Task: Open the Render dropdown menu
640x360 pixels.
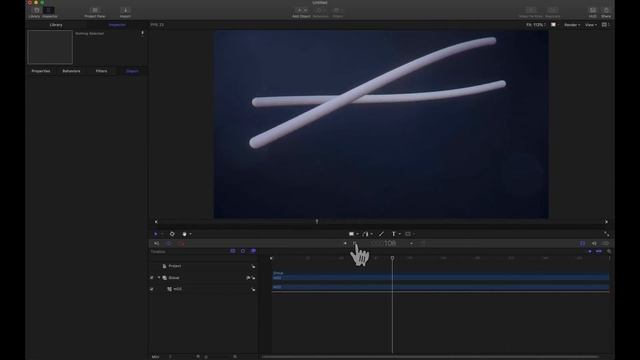Action: pos(572,25)
